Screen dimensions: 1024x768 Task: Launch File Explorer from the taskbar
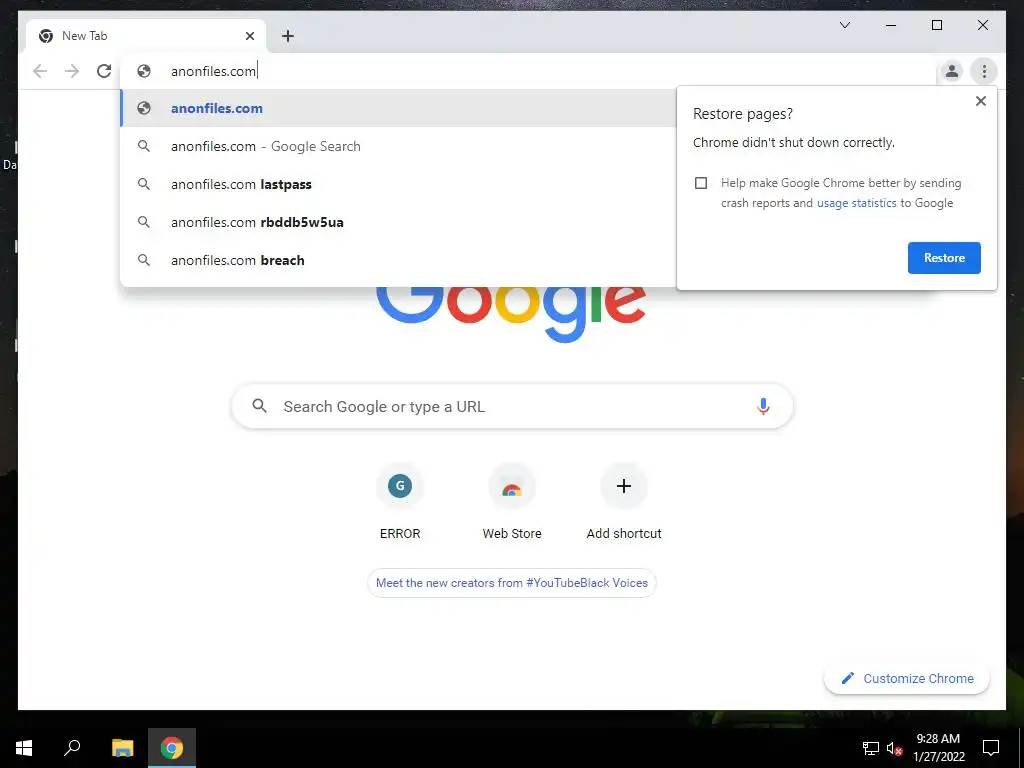[x=122, y=748]
